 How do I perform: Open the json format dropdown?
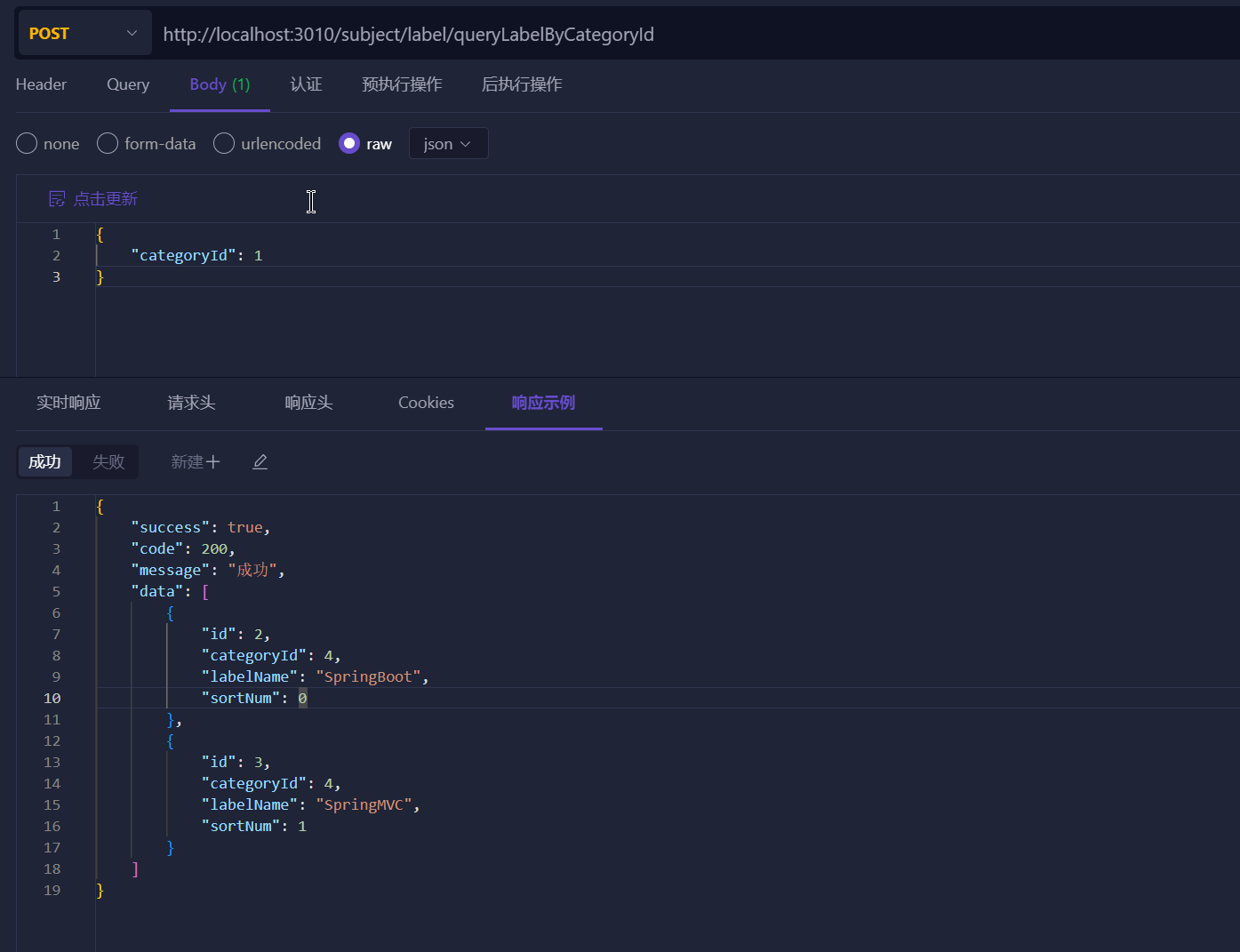(x=448, y=143)
